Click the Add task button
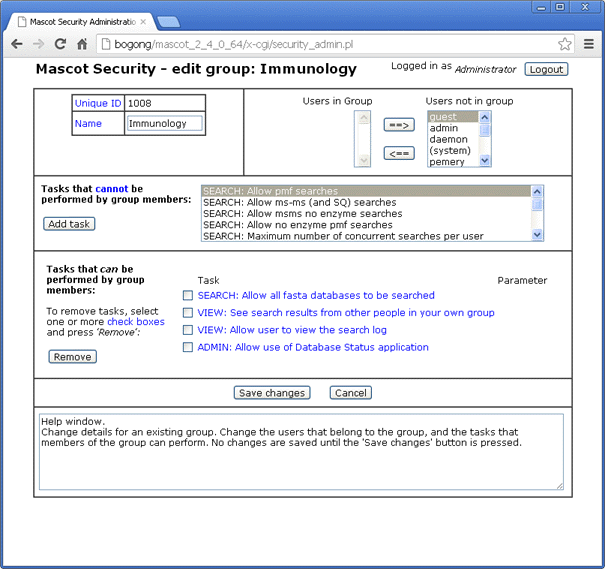This screenshot has width=605, height=569. click(69, 224)
